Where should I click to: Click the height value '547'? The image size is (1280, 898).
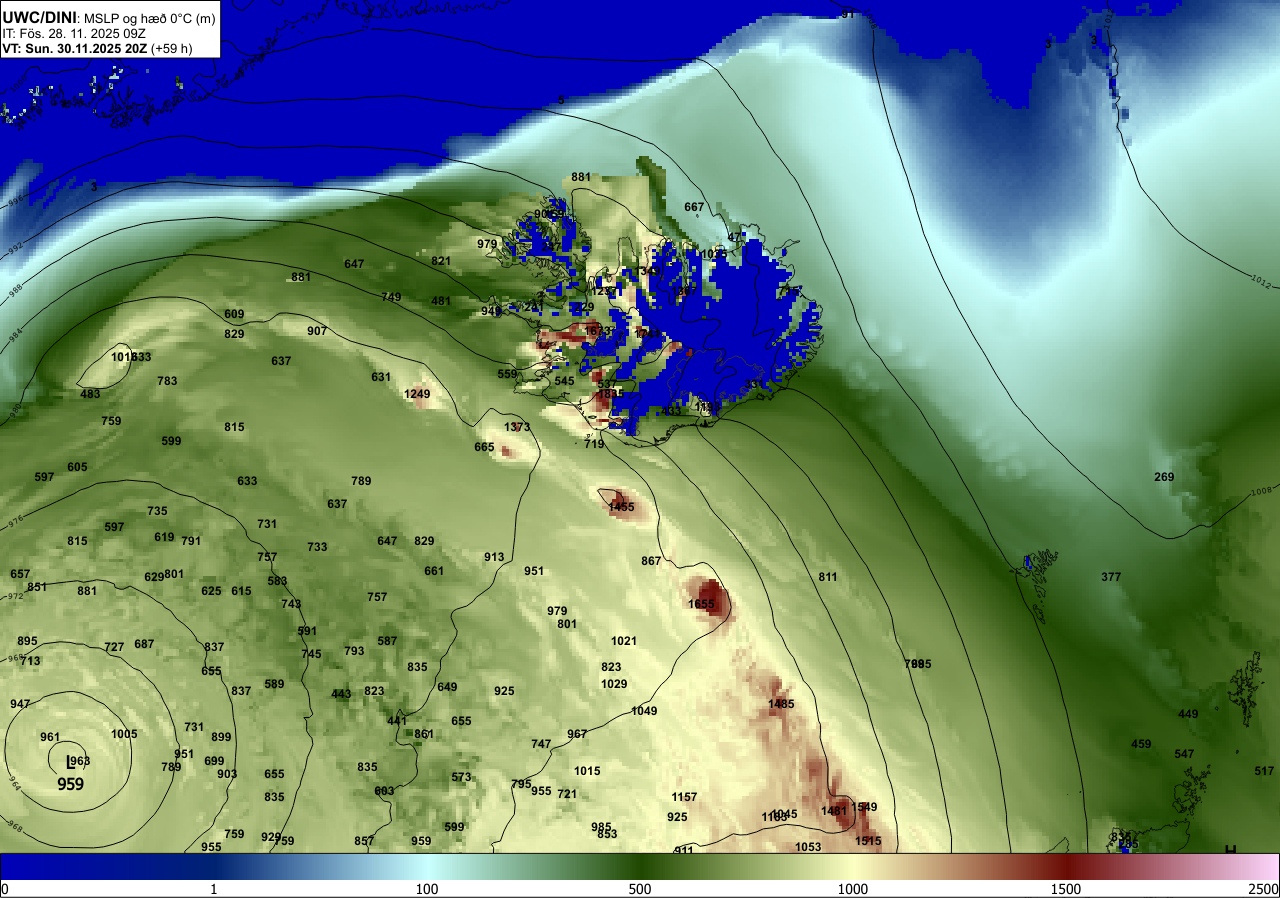(1184, 754)
